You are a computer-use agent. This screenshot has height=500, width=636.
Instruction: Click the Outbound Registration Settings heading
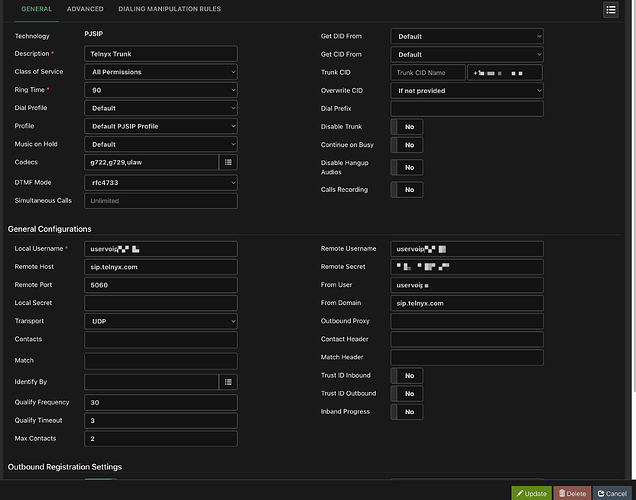click(65, 467)
